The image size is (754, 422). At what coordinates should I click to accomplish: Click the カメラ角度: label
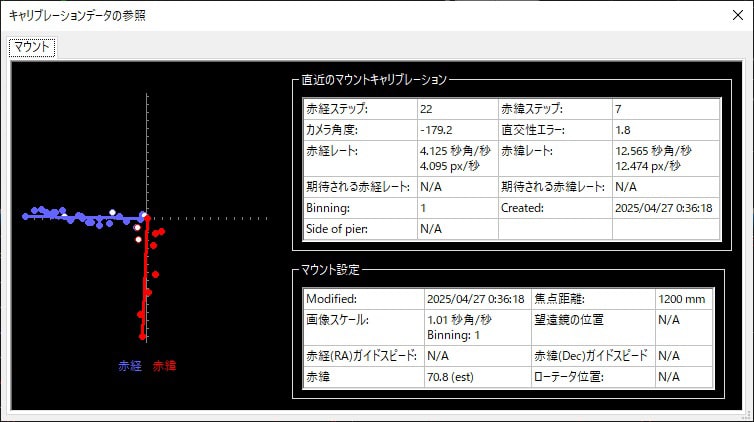click(332, 130)
